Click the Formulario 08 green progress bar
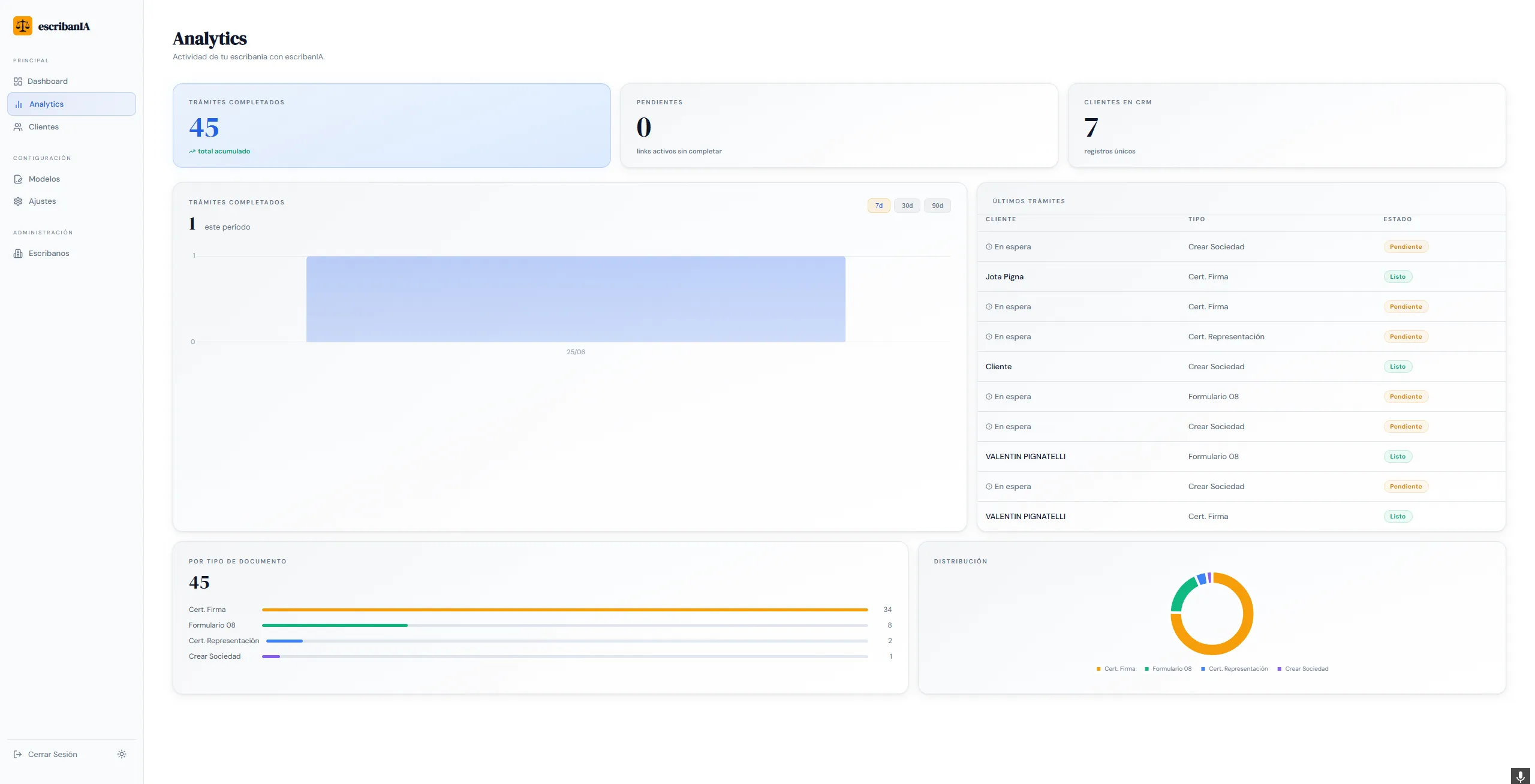This screenshot has height=784, width=1535. point(335,625)
